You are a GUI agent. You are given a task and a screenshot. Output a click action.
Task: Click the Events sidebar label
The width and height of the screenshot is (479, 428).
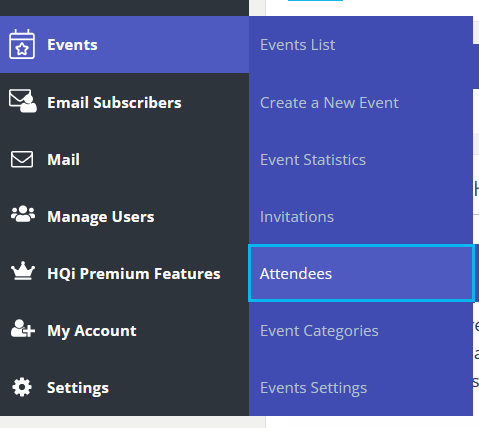(x=72, y=45)
